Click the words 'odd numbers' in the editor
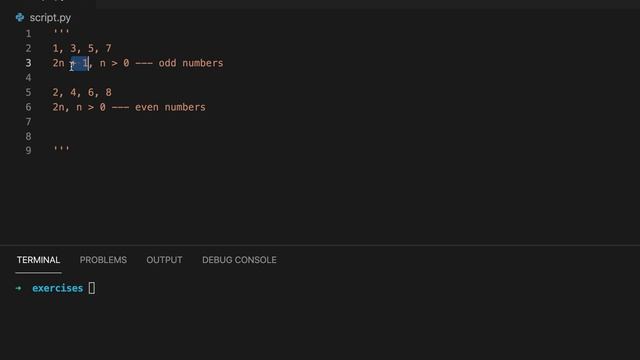The width and height of the screenshot is (640, 360). point(191,63)
